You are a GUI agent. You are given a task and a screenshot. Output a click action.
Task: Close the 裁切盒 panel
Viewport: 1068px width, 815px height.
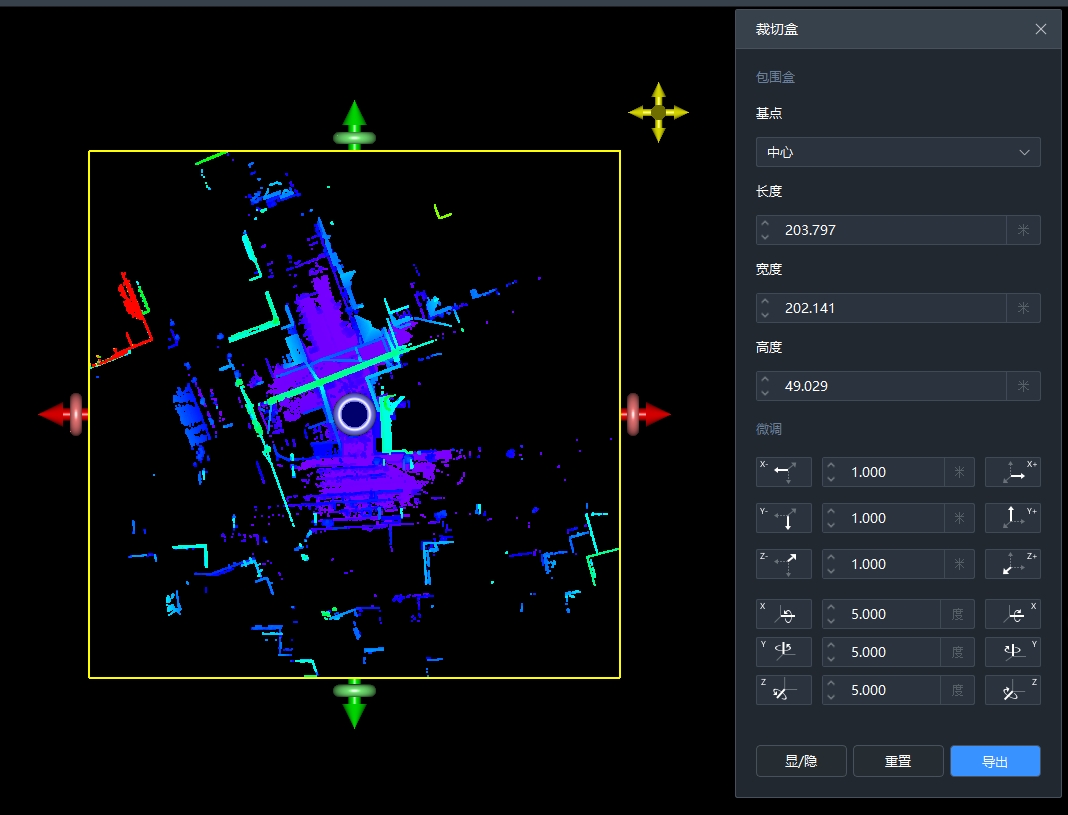1041,29
